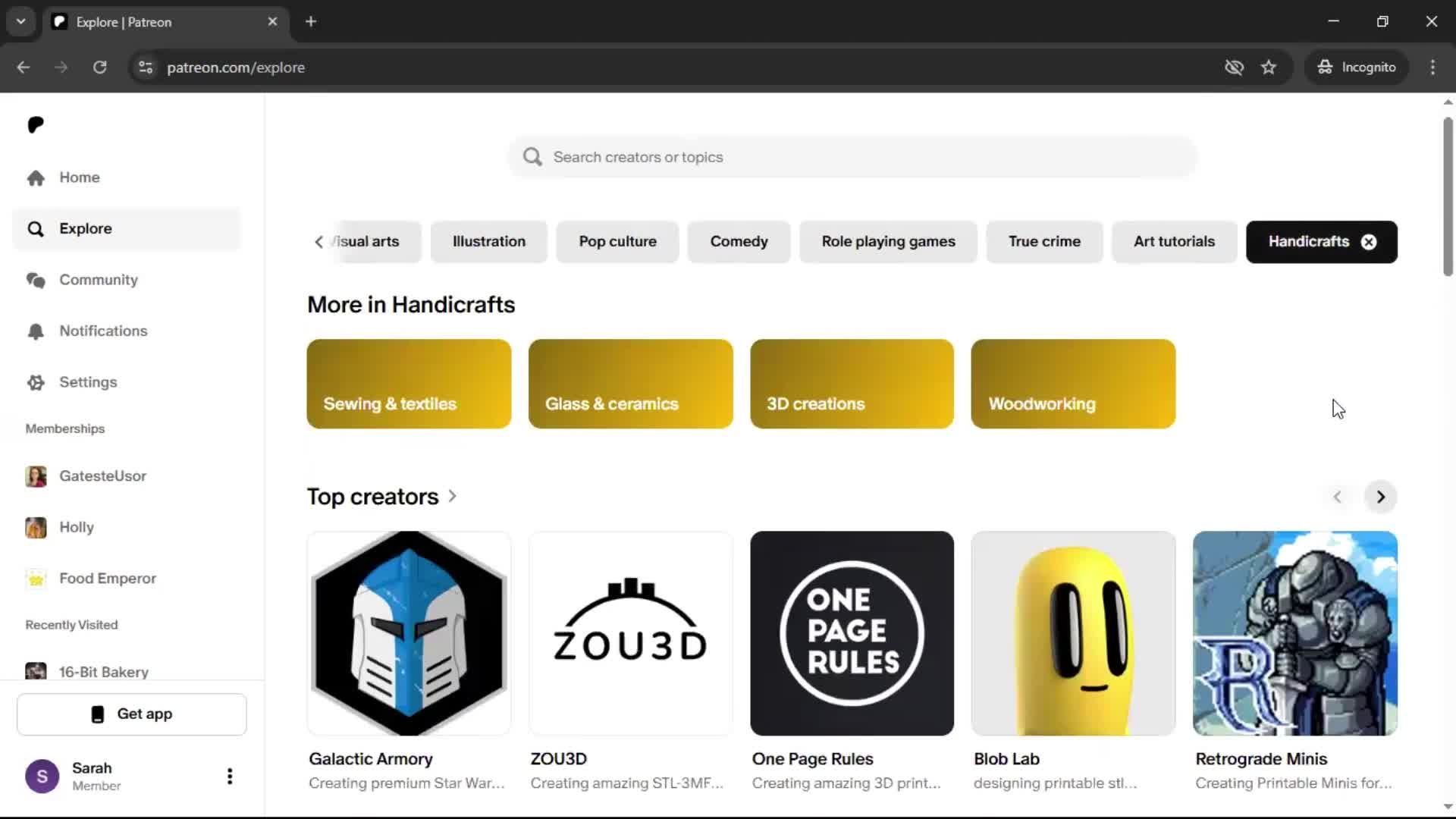Open the tab search dropdown
The height and width of the screenshot is (819, 1456).
[x=21, y=22]
